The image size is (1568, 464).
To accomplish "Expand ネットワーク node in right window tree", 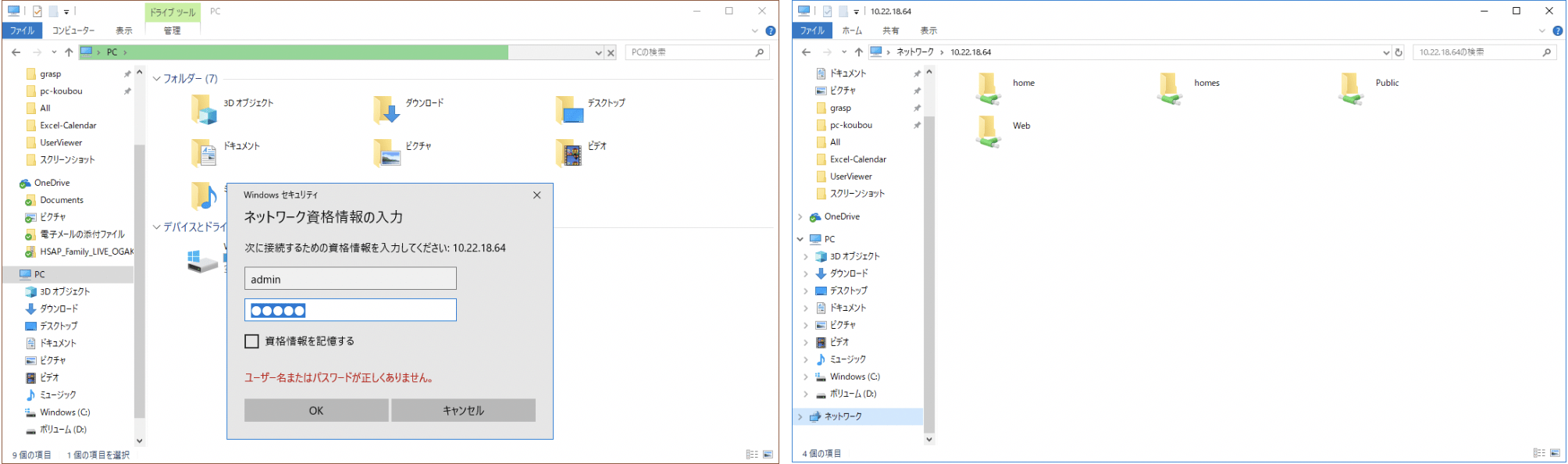I will pos(800,417).
